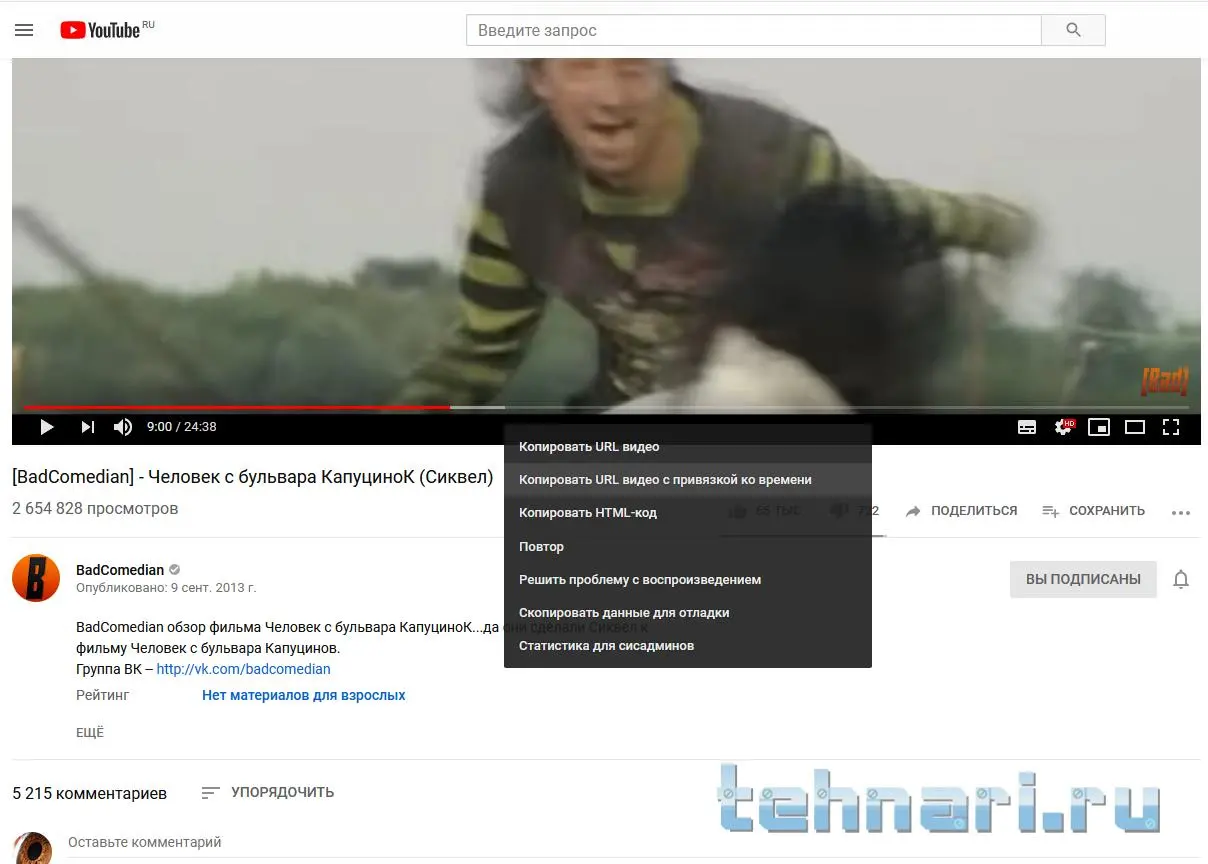Play the video with the play button
The image size is (1208, 864).
[x=46, y=427]
